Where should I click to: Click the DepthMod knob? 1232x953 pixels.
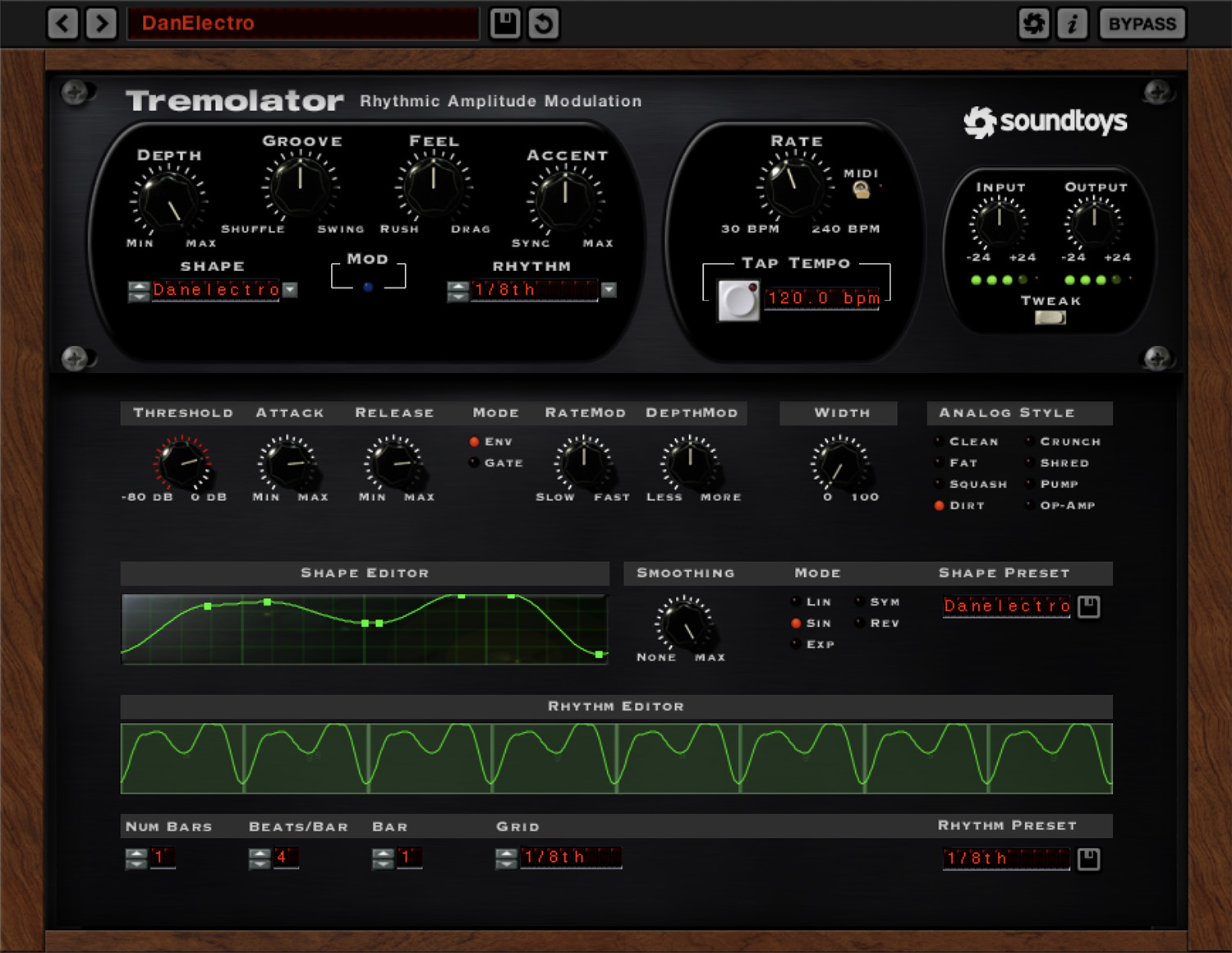(690, 463)
